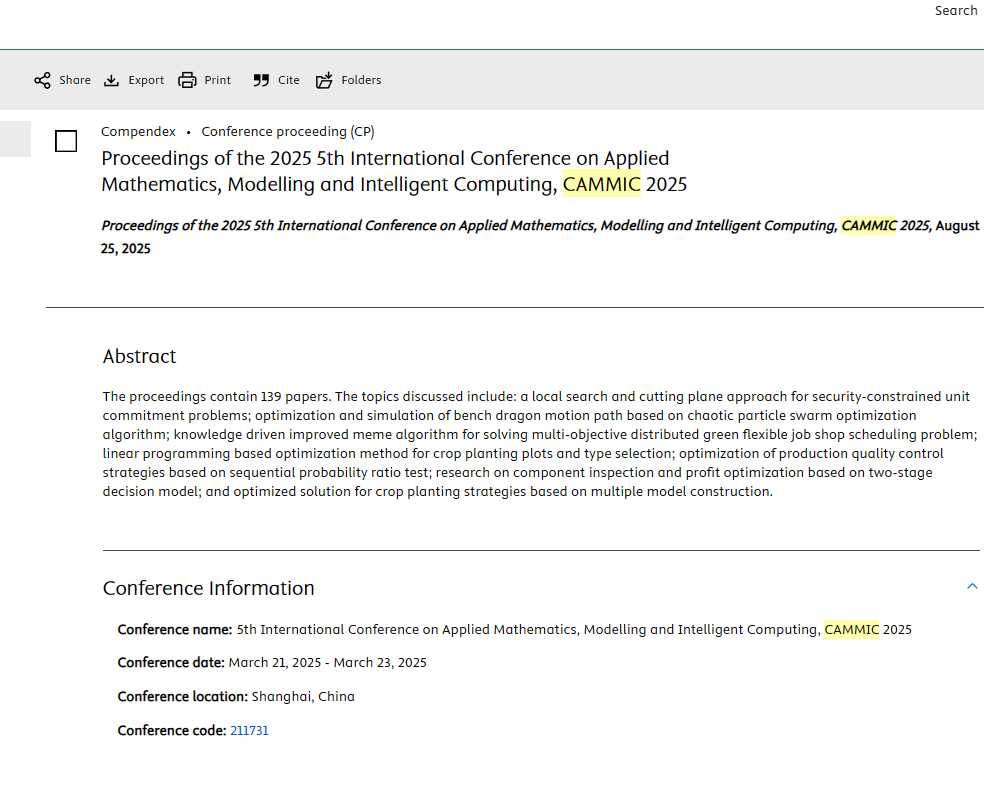This screenshot has width=984, height=788.
Task: Click highlighted CAMMIC in the main title
Action: click(x=601, y=185)
